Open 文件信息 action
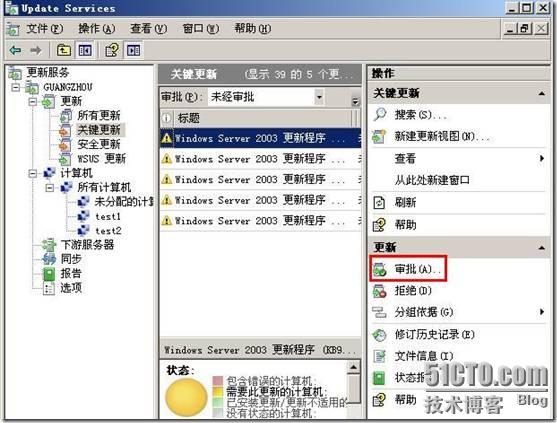Viewport: 557px width, 423px height. coord(424,356)
